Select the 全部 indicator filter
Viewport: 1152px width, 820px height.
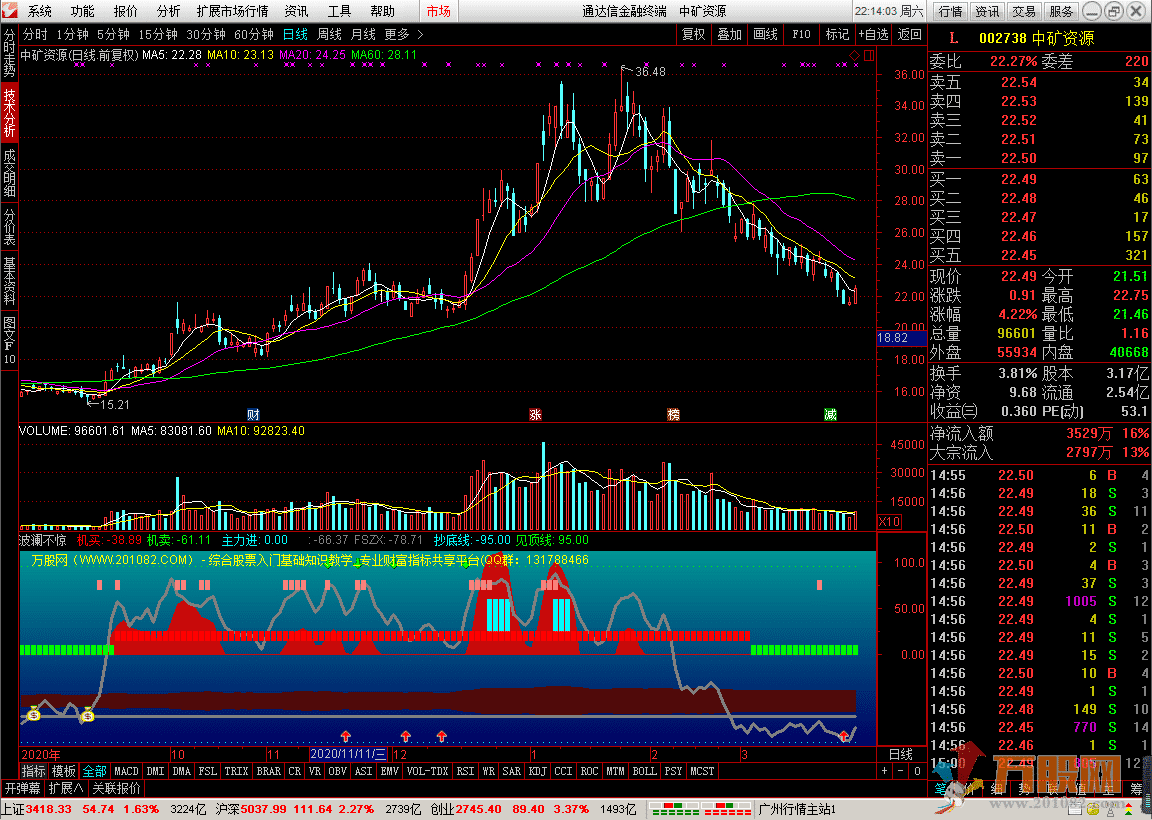tap(95, 772)
